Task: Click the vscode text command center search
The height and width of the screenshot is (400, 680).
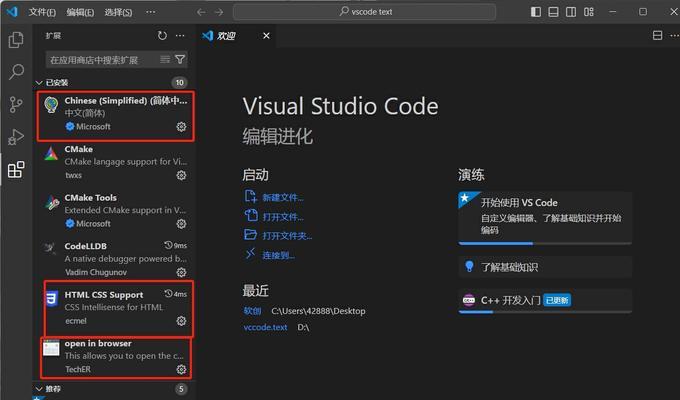Action: pyautogui.click(x=364, y=12)
